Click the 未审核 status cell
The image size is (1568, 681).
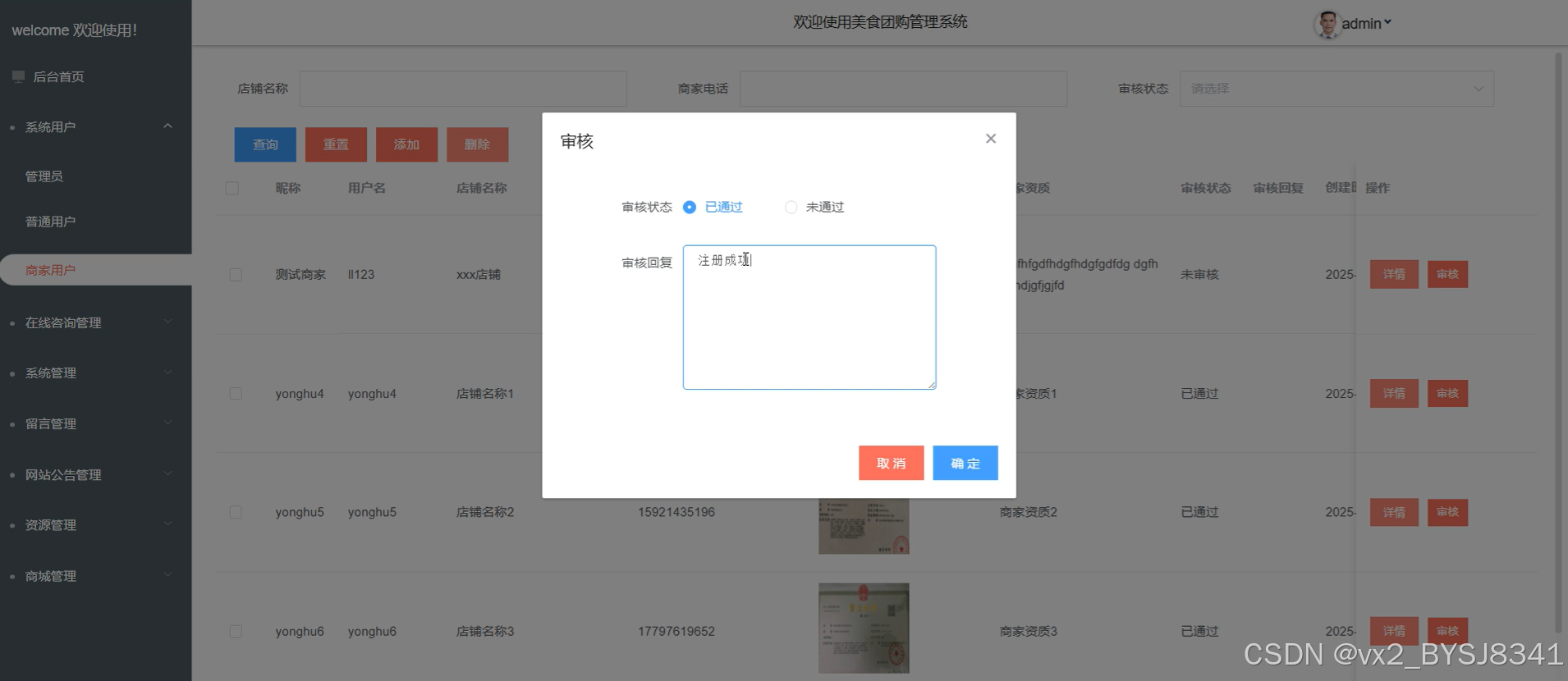click(x=1199, y=274)
